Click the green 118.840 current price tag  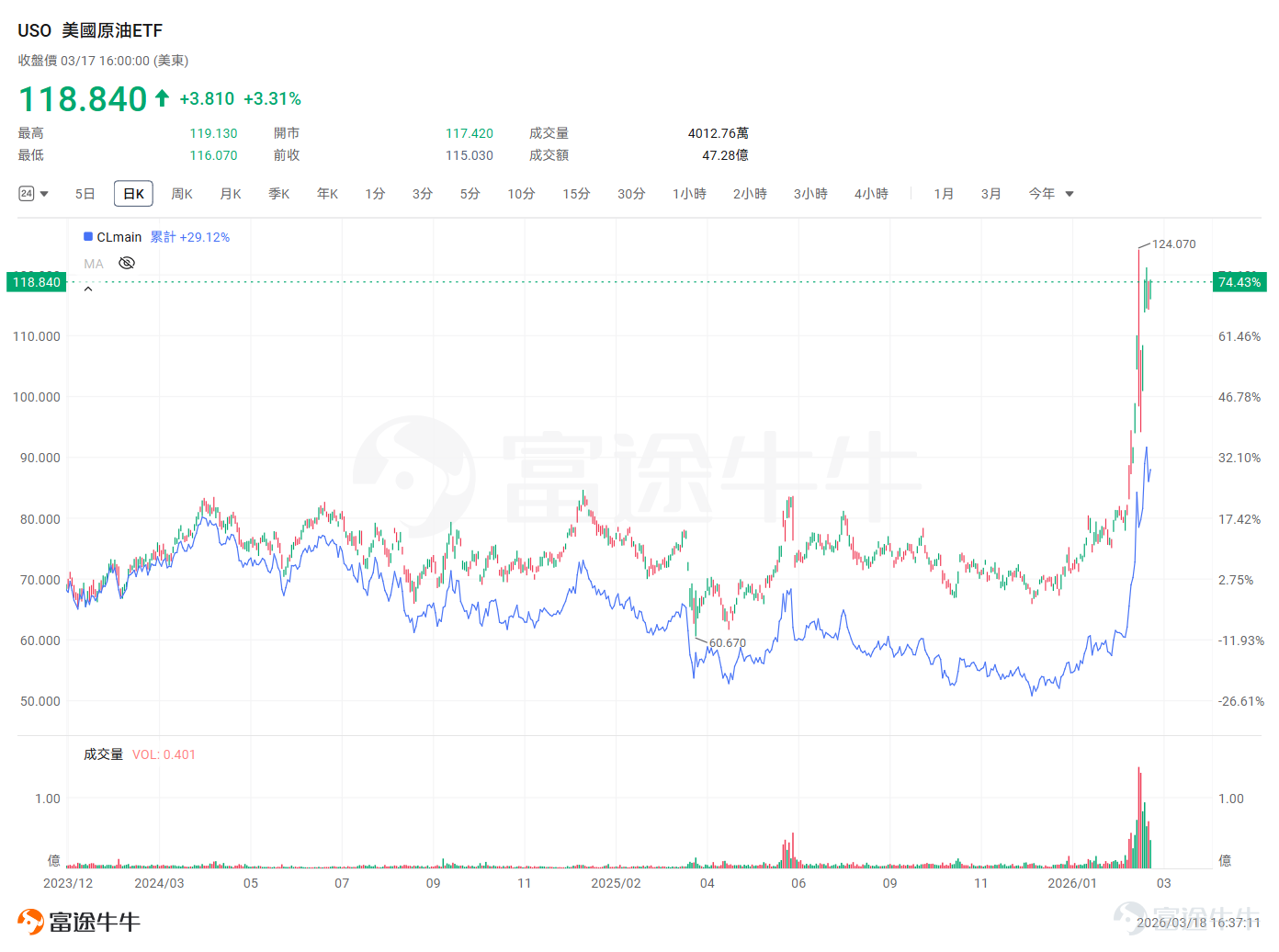[37, 282]
